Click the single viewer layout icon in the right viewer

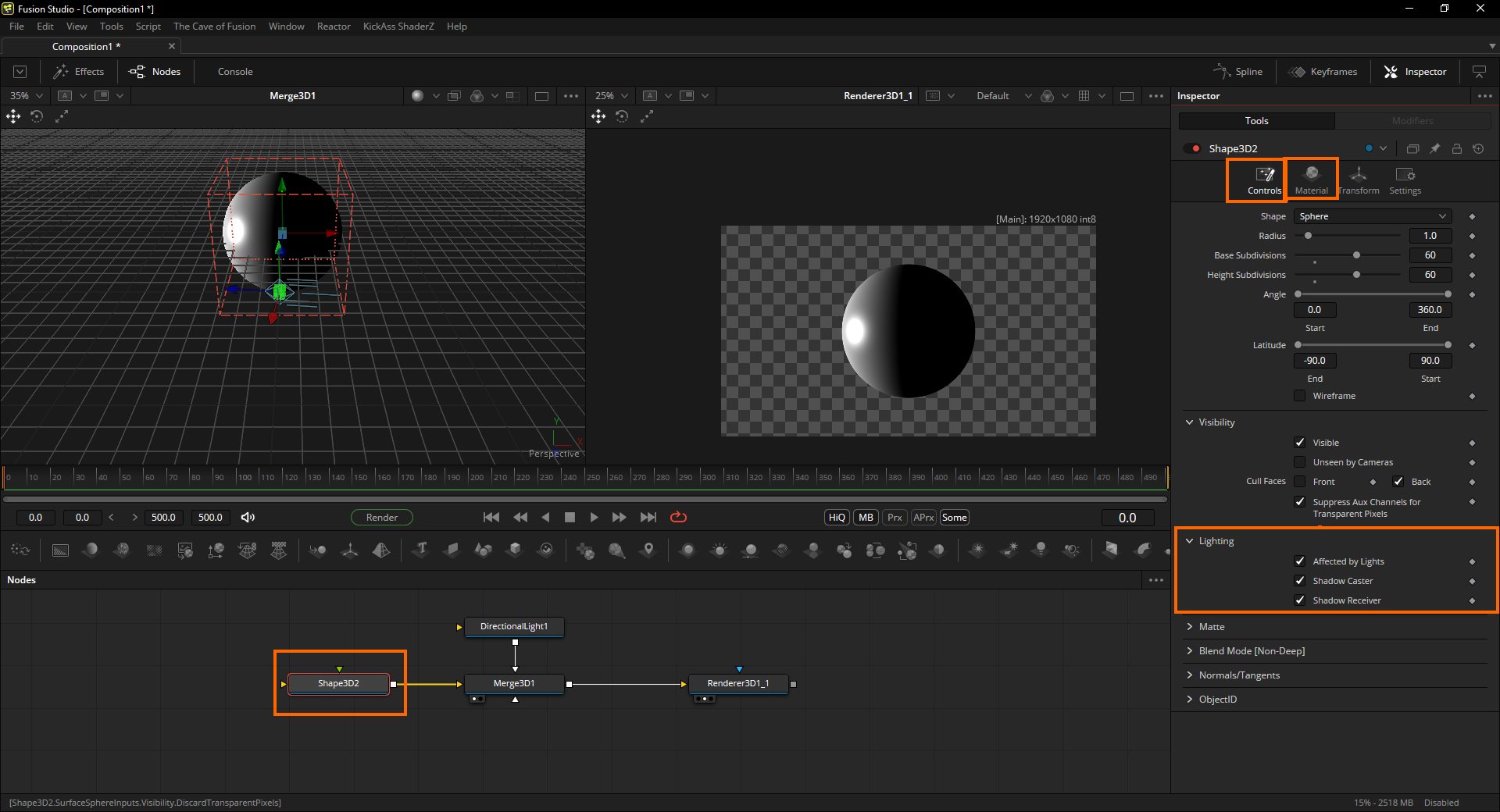click(1127, 96)
